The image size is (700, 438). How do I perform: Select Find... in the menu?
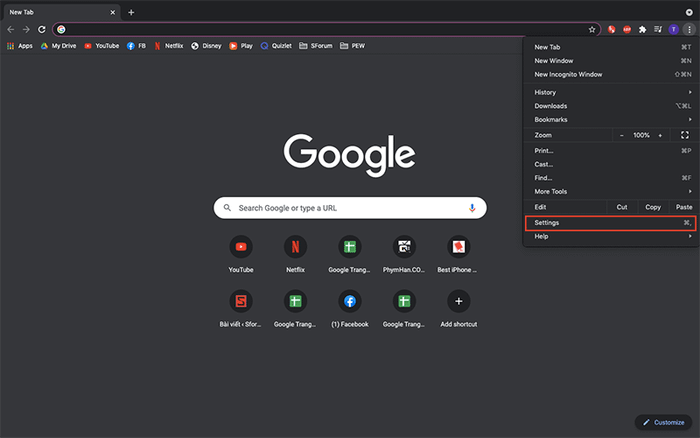click(611, 178)
